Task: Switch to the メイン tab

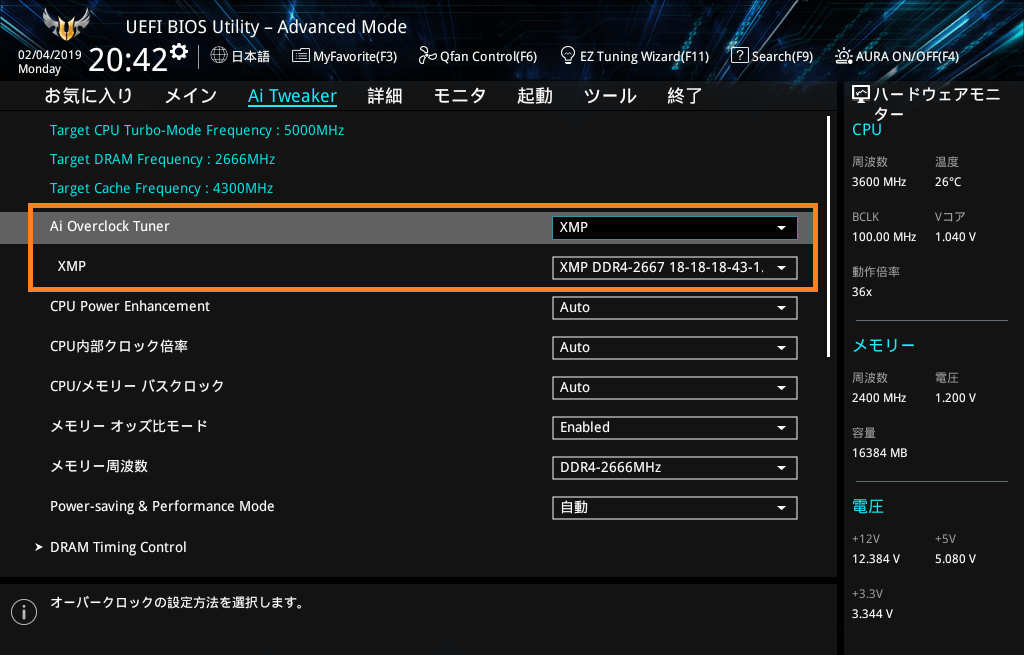Action: pyautogui.click(x=191, y=96)
